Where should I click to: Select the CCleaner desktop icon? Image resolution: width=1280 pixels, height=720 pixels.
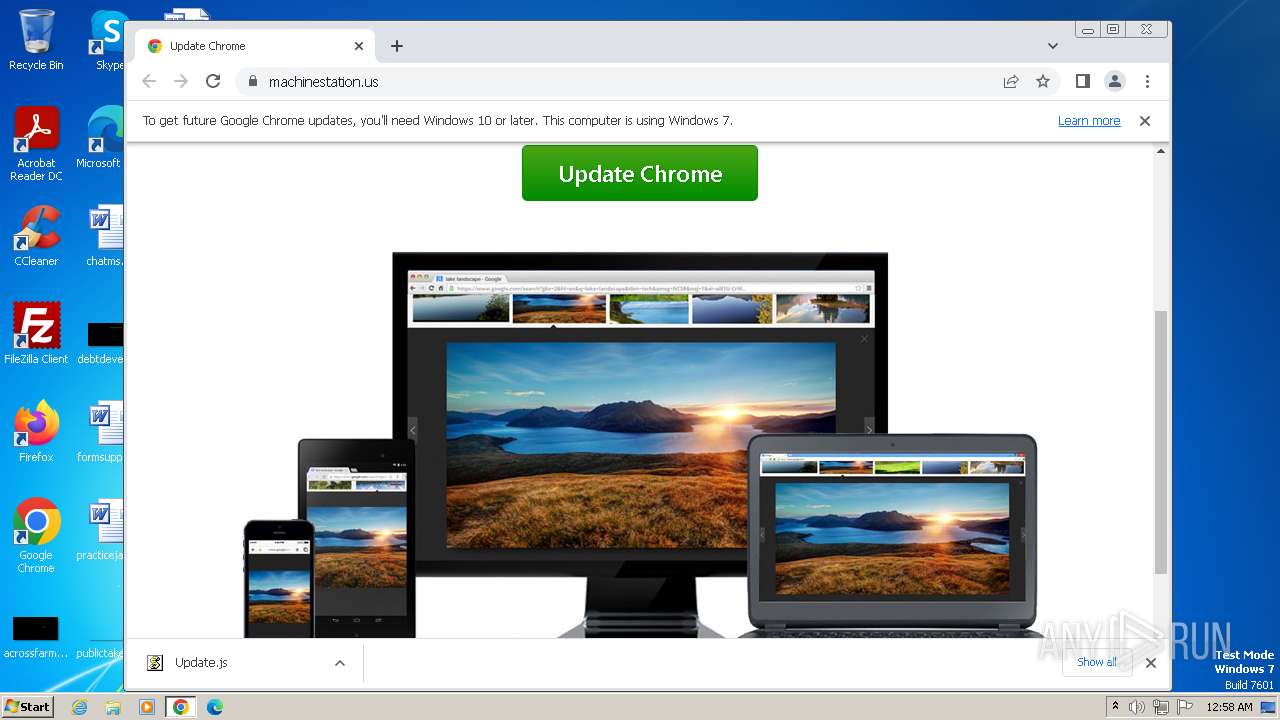(x=36, y=236)
